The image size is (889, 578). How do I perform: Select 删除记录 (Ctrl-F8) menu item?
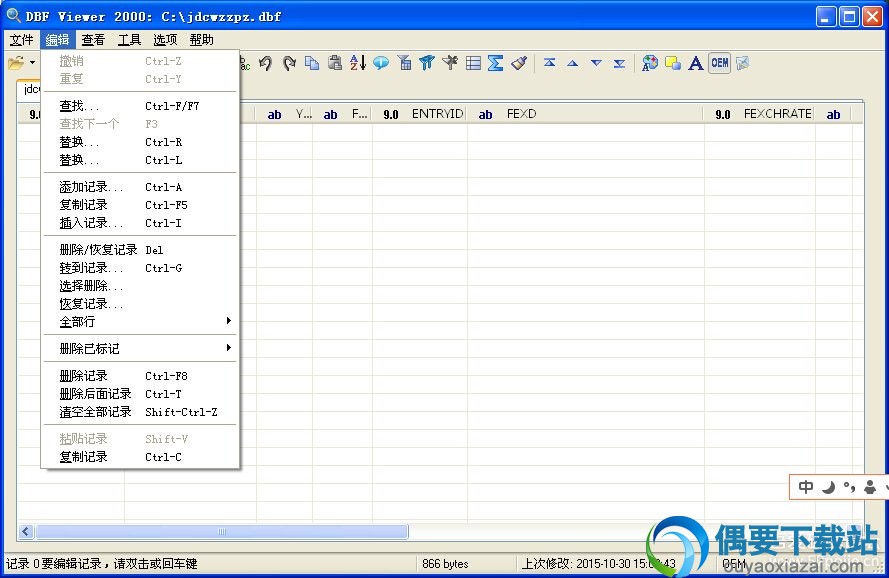point(140,376)
